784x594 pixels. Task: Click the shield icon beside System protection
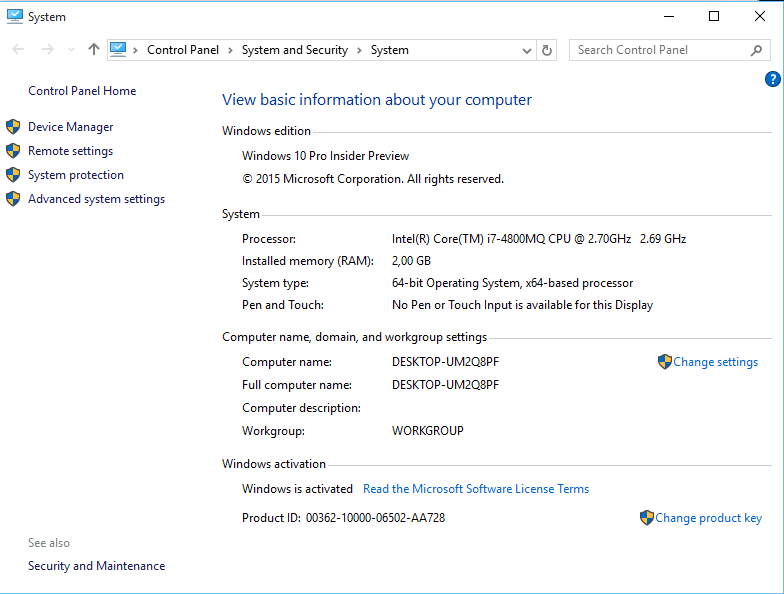(13, 174)
